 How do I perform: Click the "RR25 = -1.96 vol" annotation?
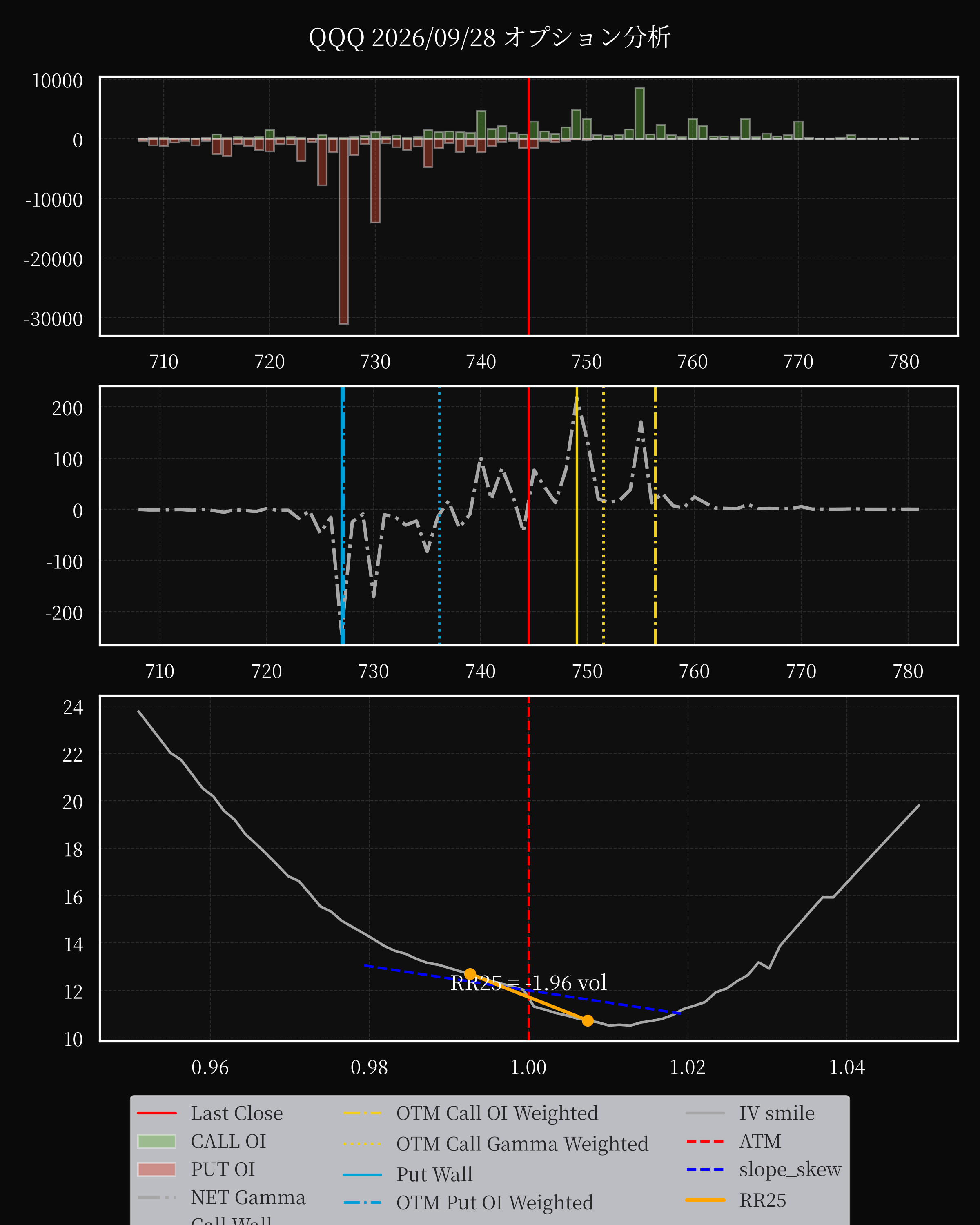528,982
